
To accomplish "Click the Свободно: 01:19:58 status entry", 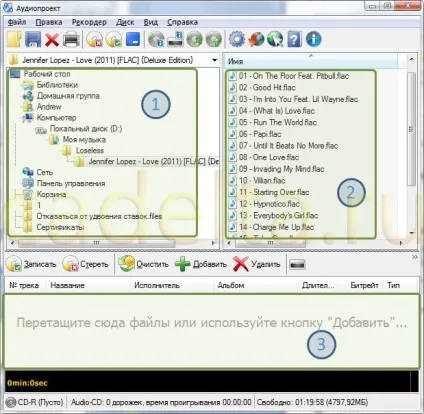I will tap(312, 402).
